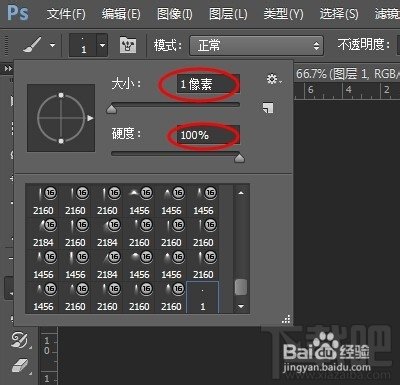
Task: Click the 模式 label
Action: click(x=167, y=45)
